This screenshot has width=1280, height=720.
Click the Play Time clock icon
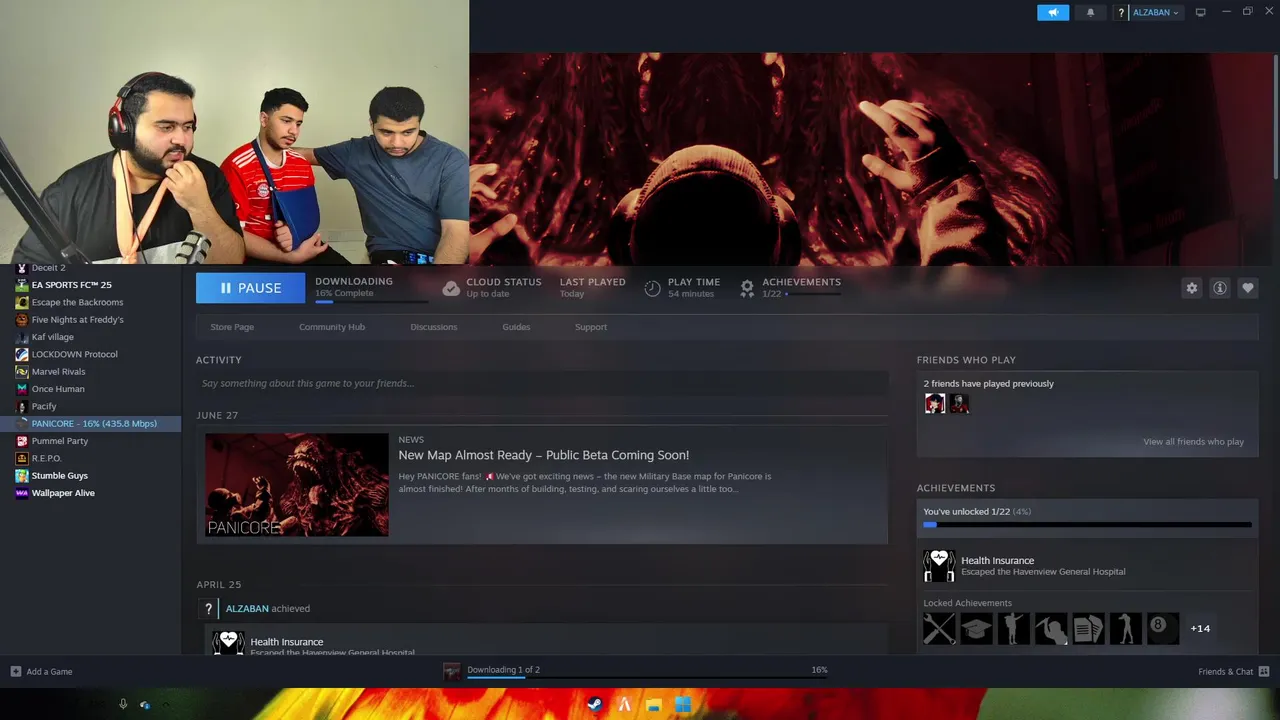tap(652, 288)
